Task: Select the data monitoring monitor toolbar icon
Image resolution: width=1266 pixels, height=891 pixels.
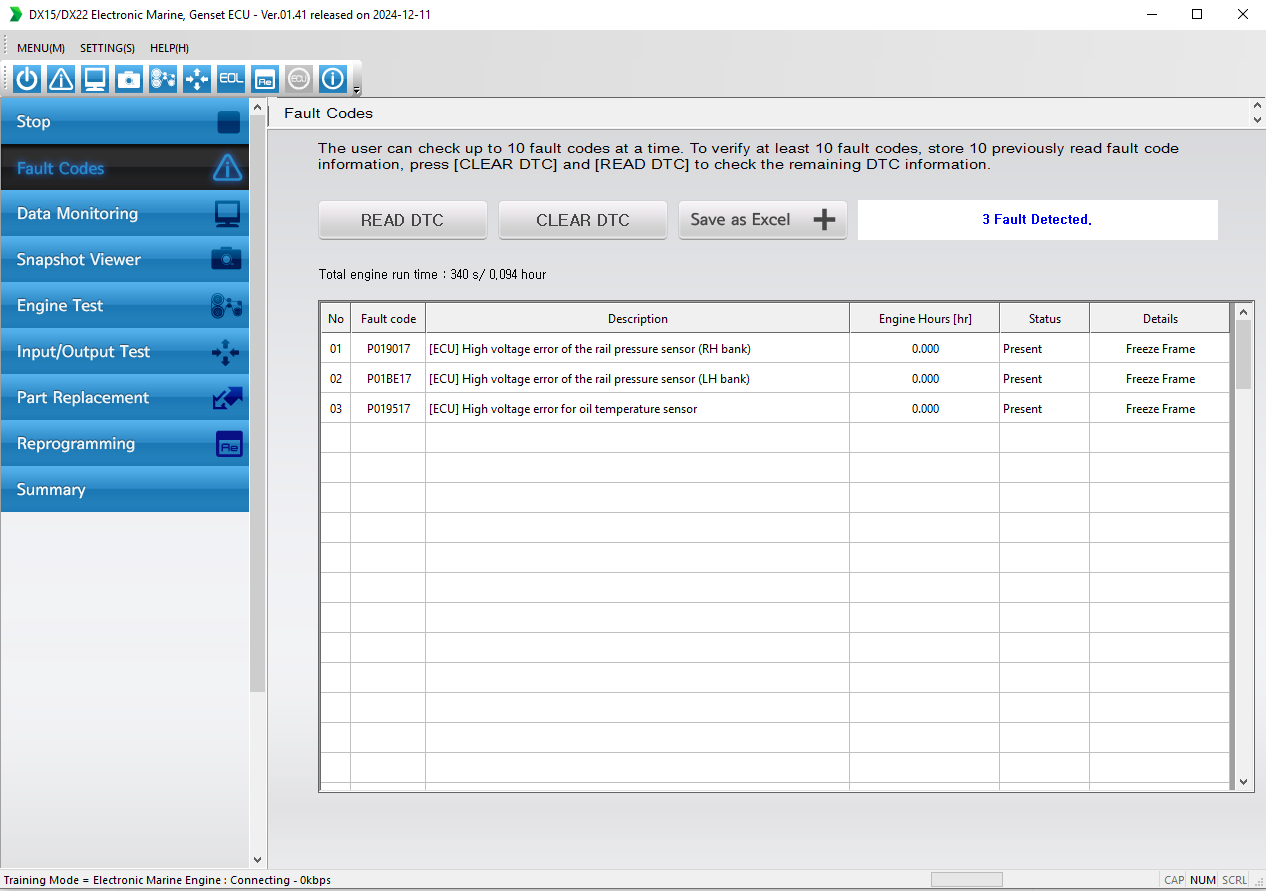Action: coord(95,78)
